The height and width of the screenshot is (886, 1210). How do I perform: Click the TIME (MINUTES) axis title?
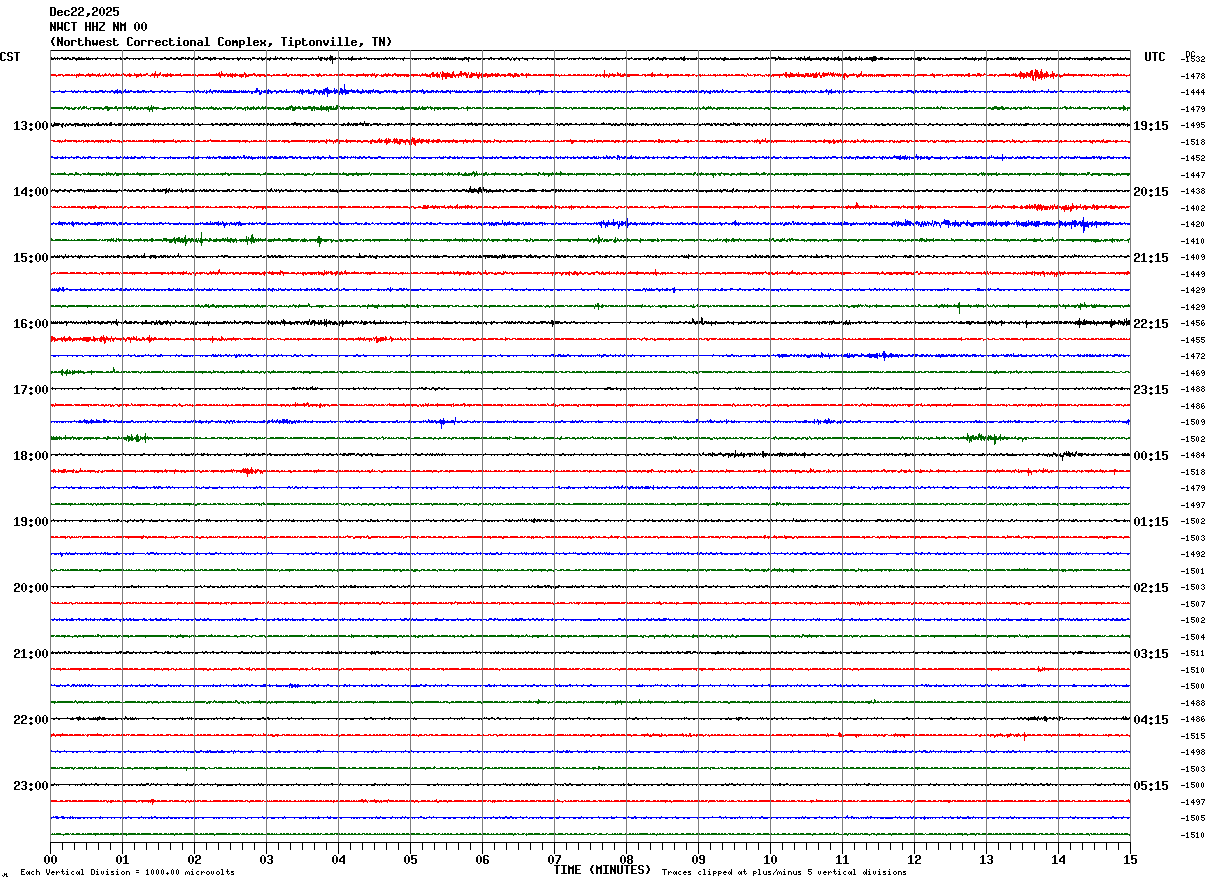coord(602,870)
